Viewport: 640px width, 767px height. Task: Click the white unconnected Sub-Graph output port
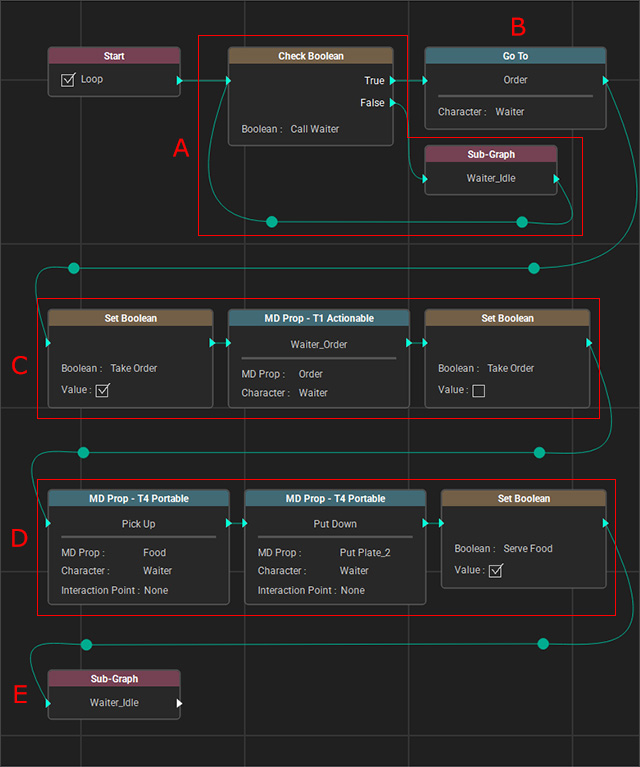click(x=180, y=703)
